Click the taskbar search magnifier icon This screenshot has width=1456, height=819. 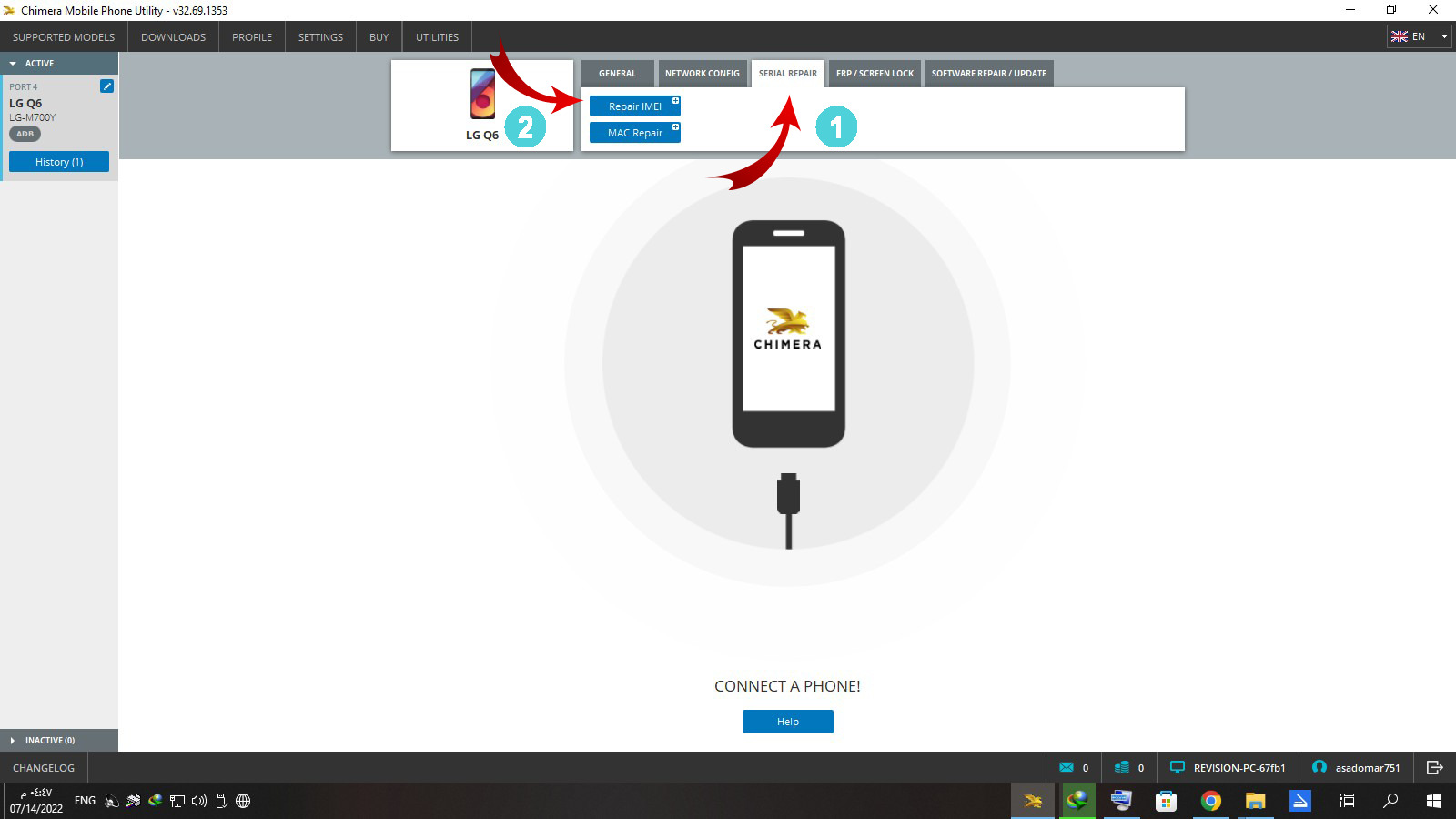[x=1390, y=801]
